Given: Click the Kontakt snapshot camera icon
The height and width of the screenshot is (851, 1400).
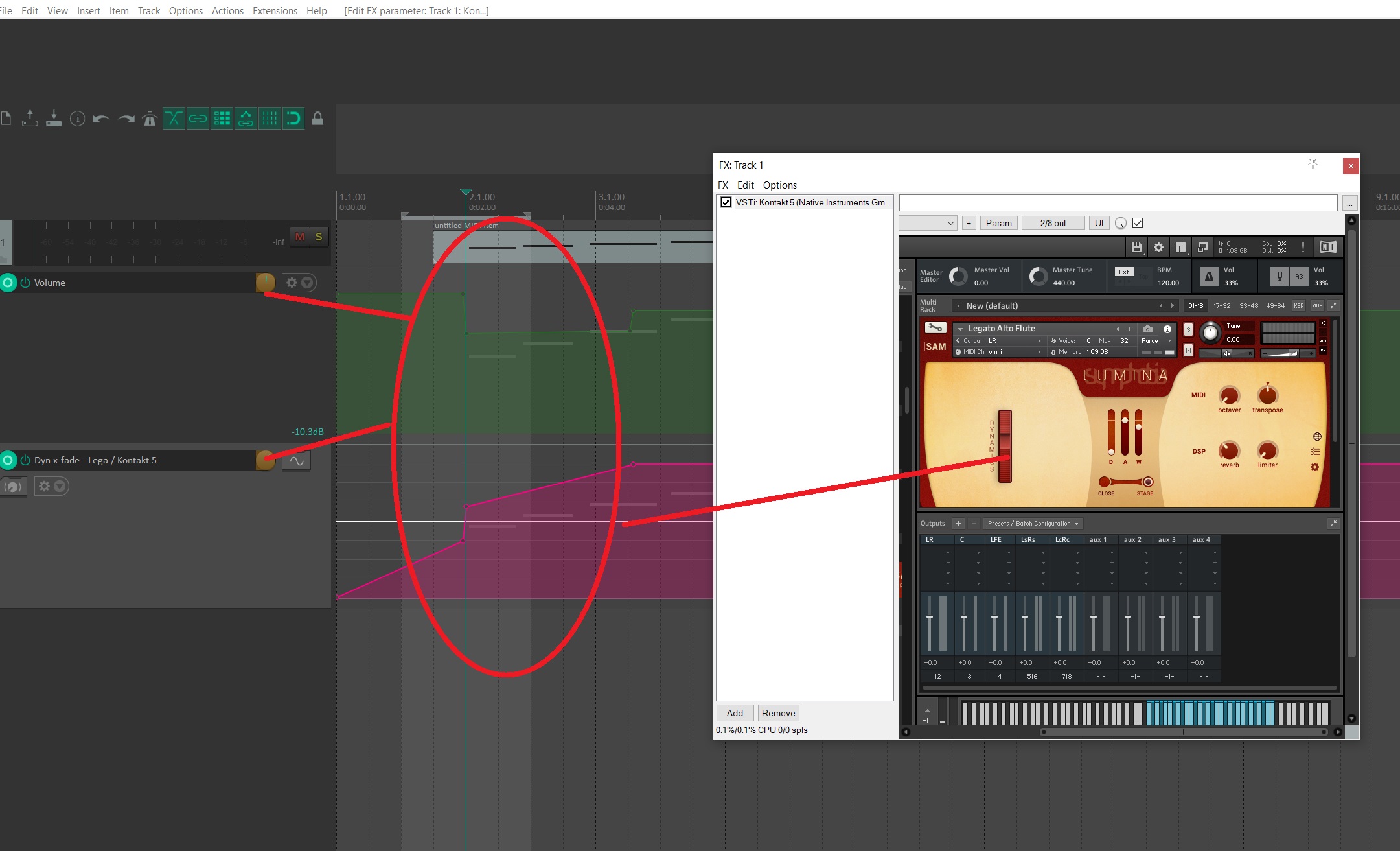Looking at the screenshot, I should (1147, 329).
